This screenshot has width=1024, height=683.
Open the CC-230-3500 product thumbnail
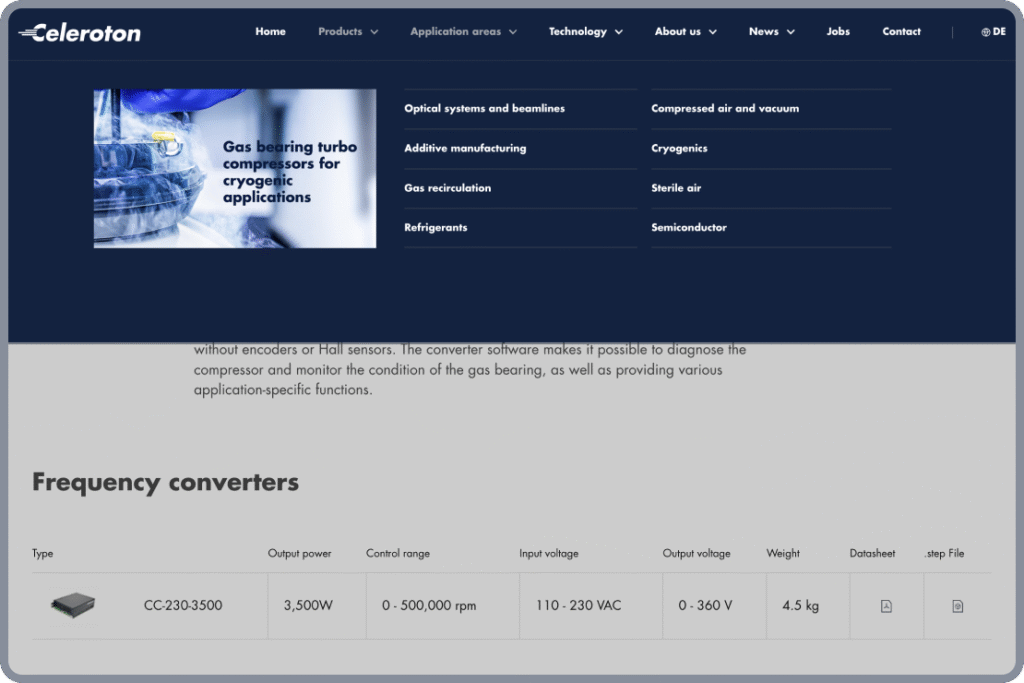pos(72,604)
